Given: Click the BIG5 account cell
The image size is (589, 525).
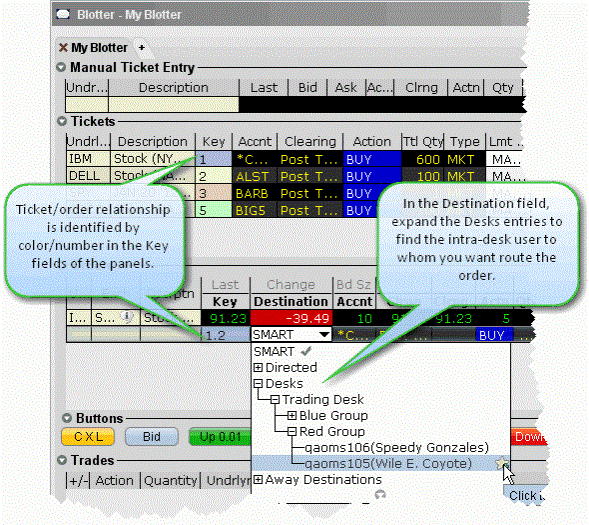Looking at the screenshot, I should 255,210.
